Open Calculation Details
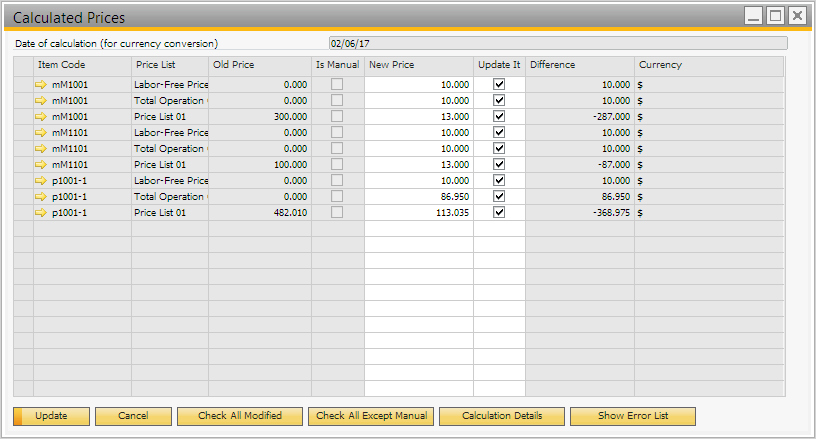Viewport: 816px width, 439px height. coord(502,416)
